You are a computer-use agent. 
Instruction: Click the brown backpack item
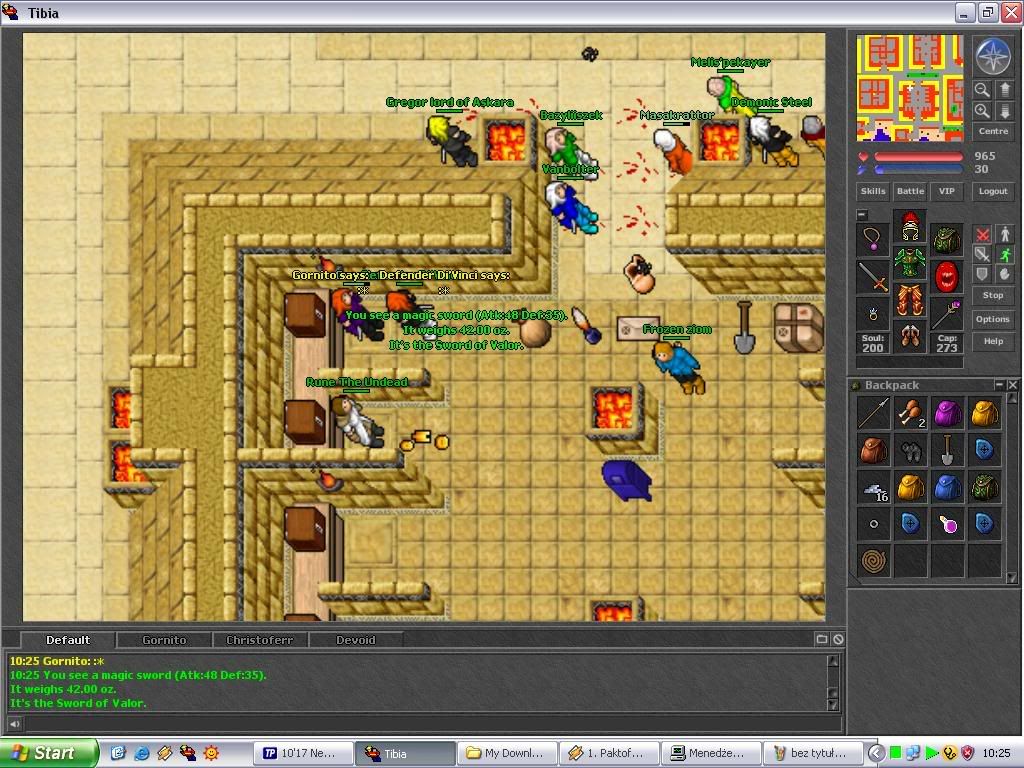873,450
